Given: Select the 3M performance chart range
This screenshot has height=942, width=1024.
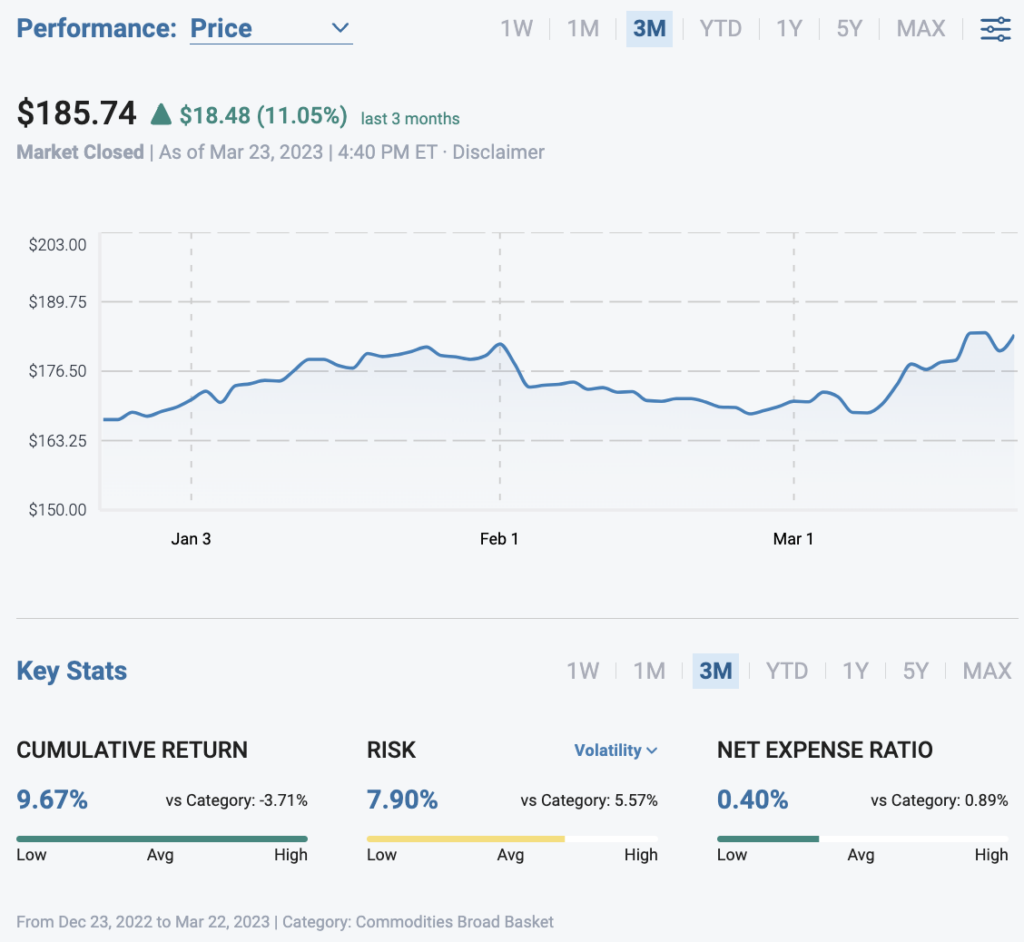Looking at the screenshot, I should point(649,29).
